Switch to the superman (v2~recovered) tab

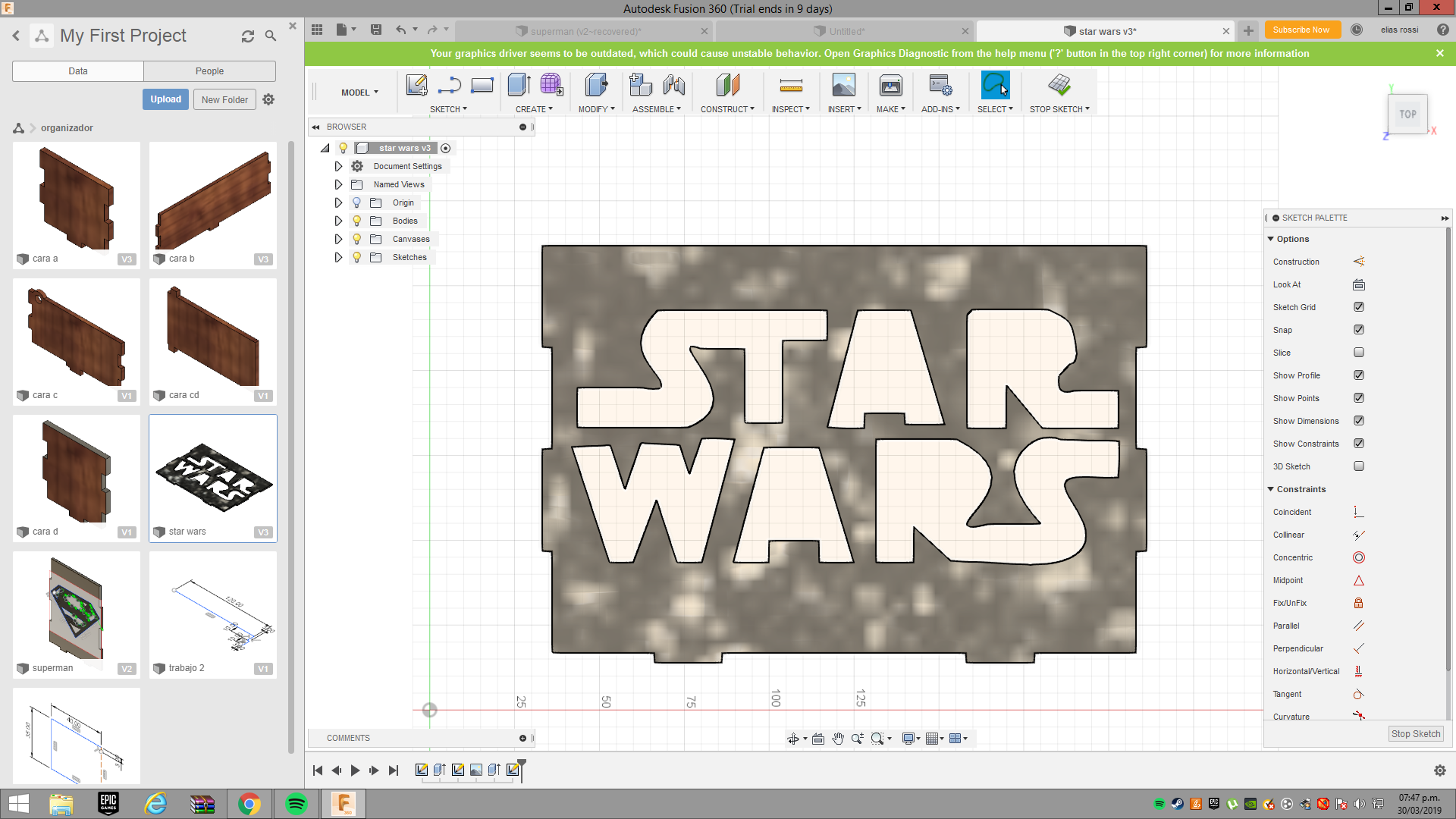(x=585, y=31)
